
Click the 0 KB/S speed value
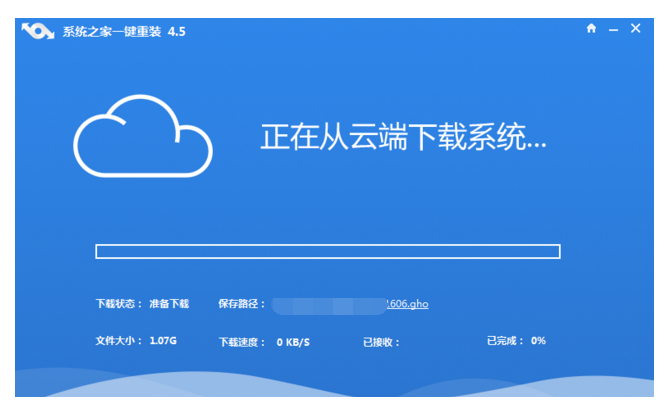pos(293,342)
